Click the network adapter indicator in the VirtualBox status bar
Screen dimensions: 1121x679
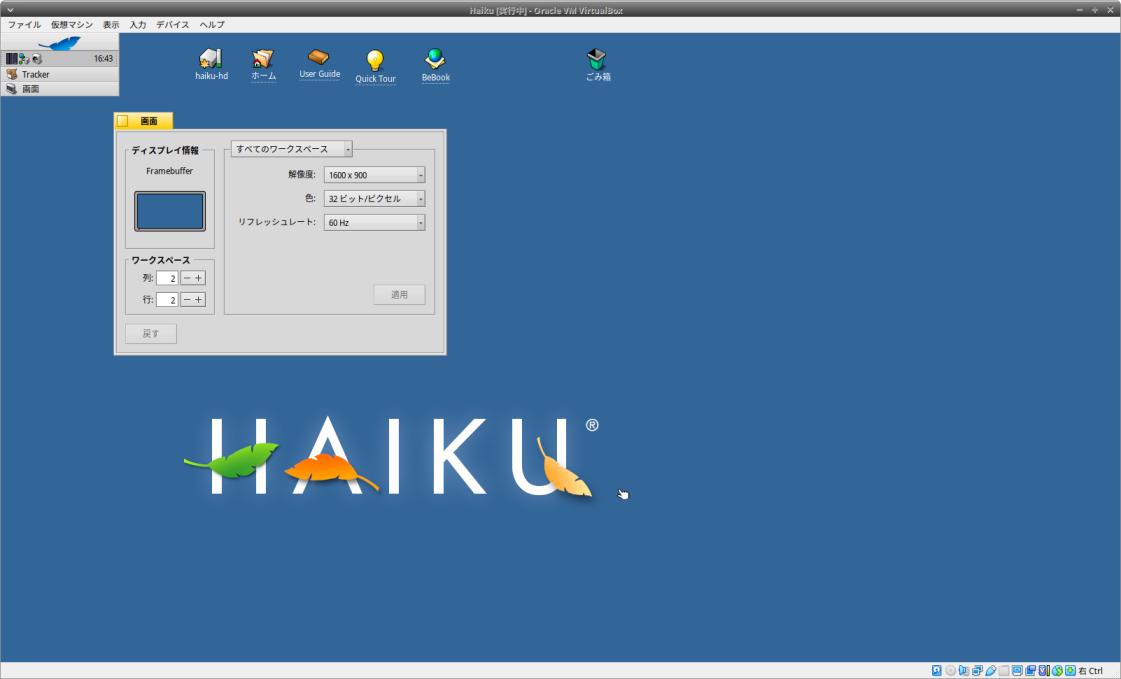click(977, 670)
